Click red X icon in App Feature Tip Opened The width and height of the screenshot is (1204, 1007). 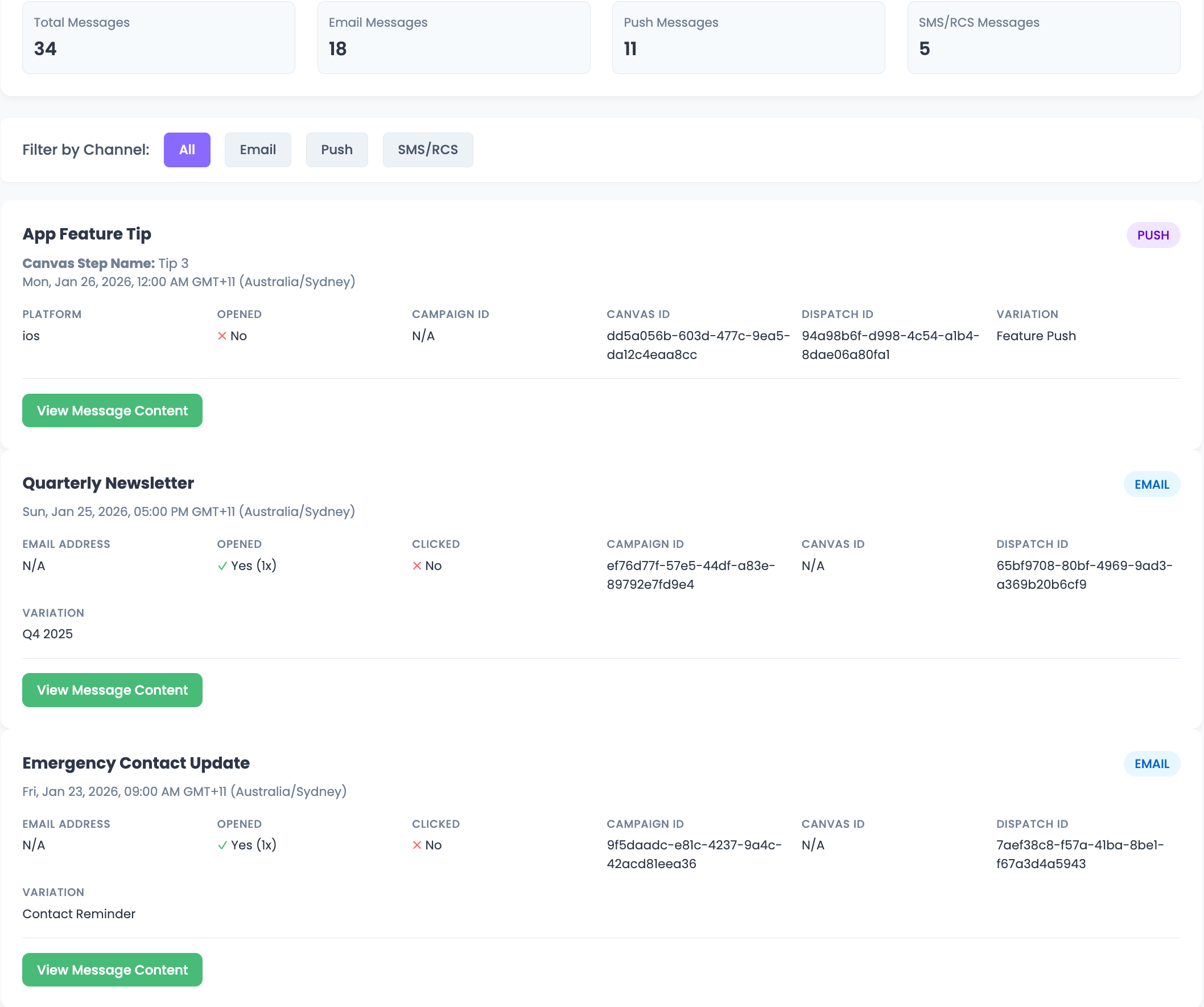pos(222,336)
